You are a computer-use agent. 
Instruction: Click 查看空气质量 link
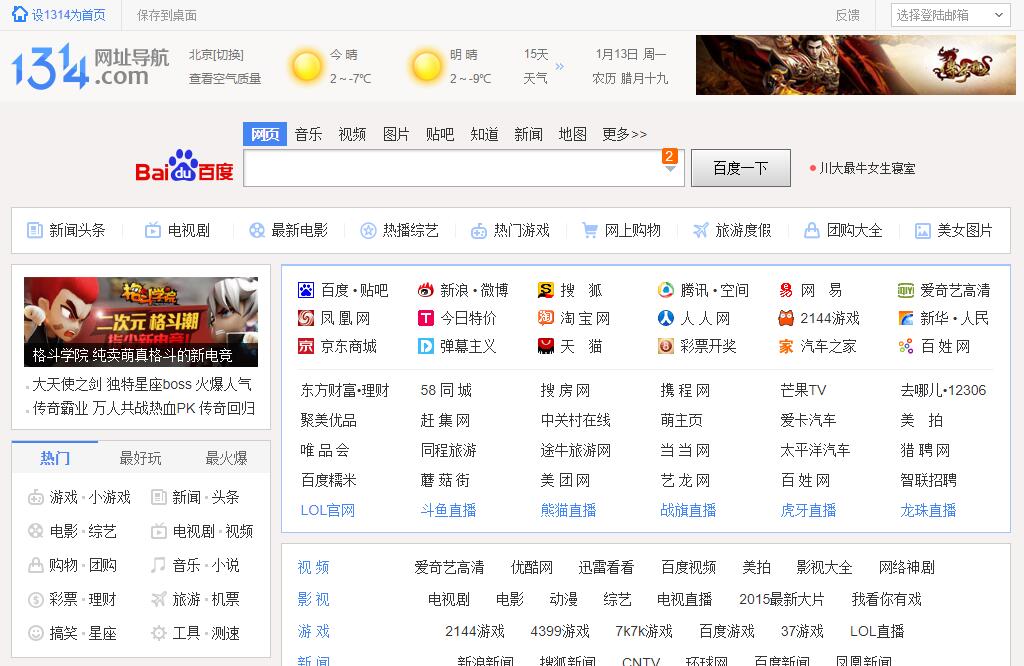coord(225,78)
